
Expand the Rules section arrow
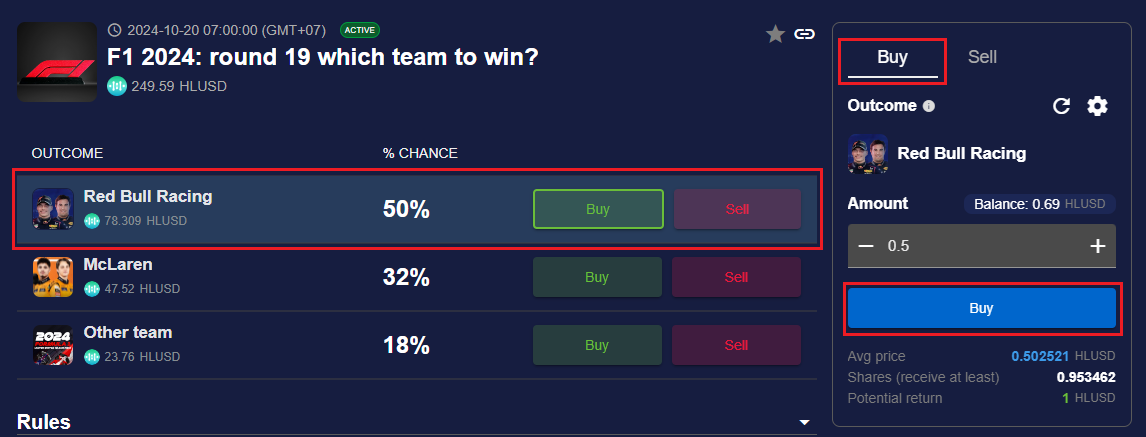(805, 423)
